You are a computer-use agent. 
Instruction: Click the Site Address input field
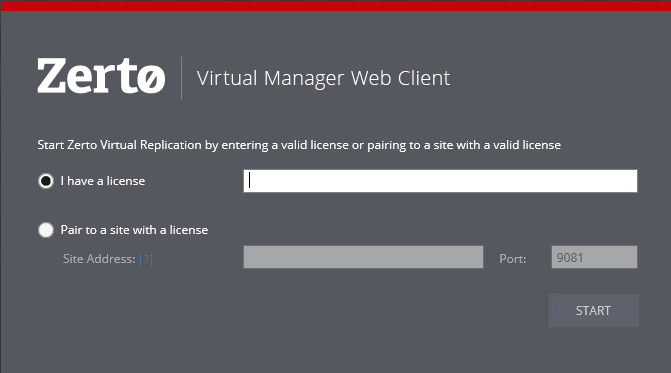(363, 257)
